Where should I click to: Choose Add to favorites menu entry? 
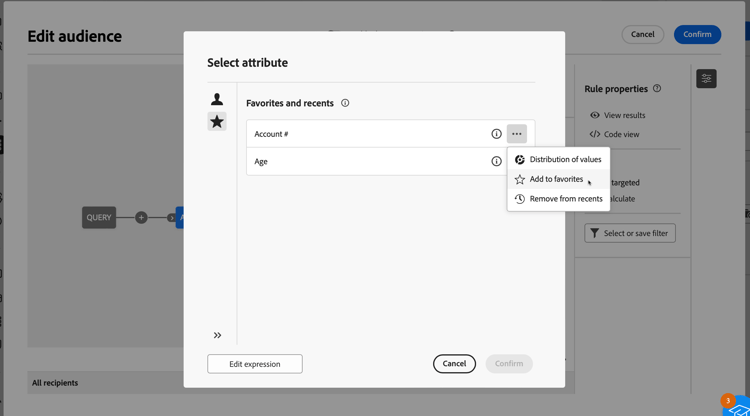pyautogui.click(x=558, y=179)
